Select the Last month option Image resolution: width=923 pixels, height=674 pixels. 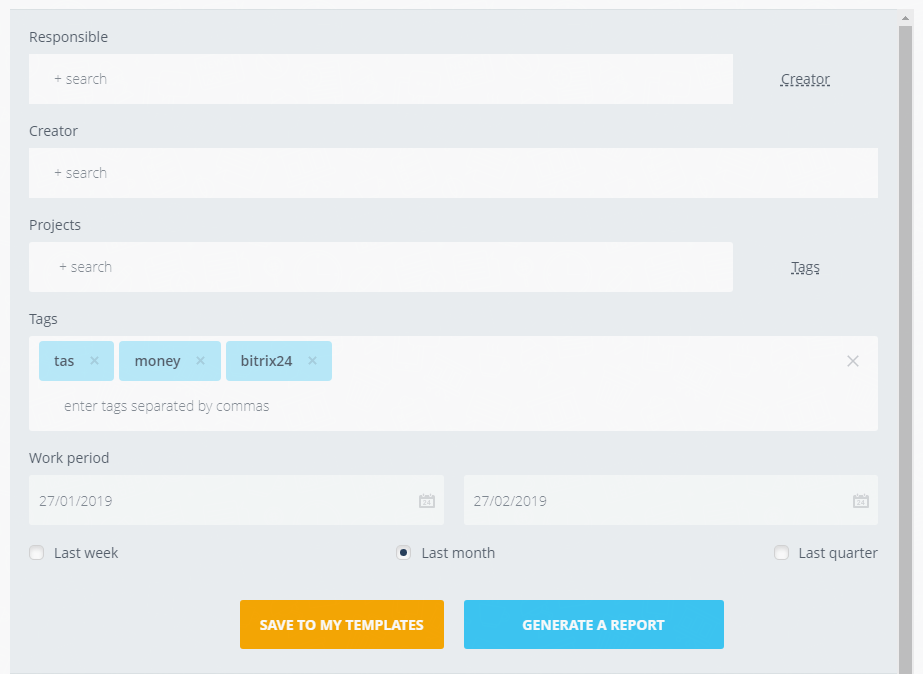(403, 553)
